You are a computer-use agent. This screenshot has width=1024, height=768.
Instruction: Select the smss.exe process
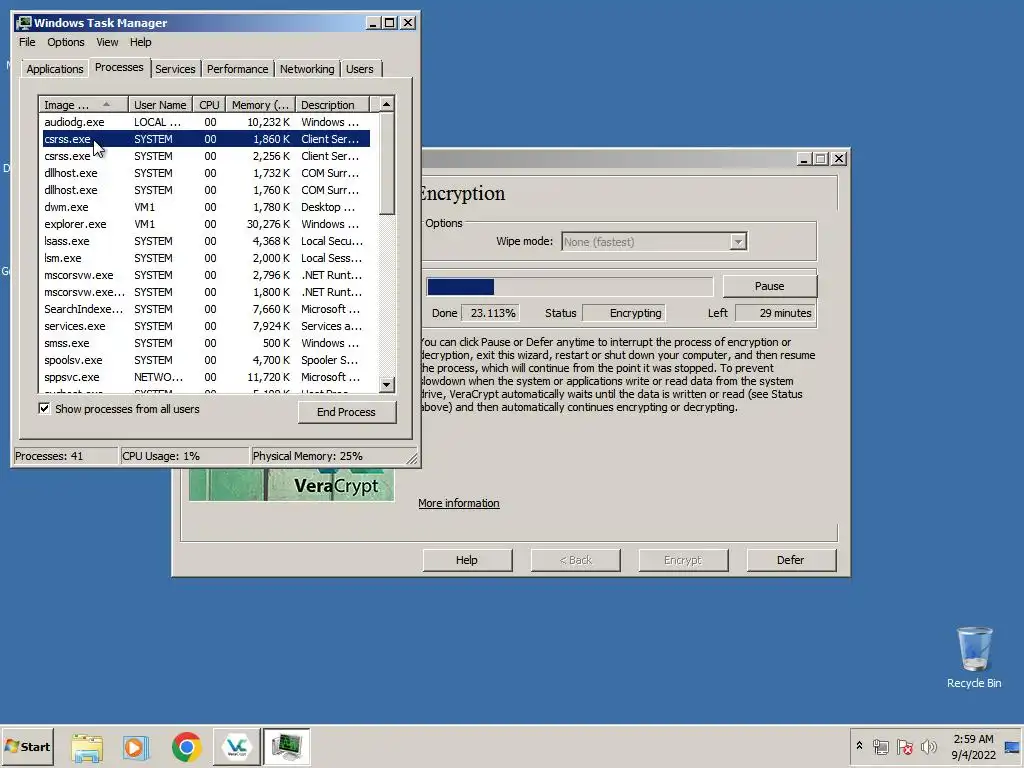(204, 343)
